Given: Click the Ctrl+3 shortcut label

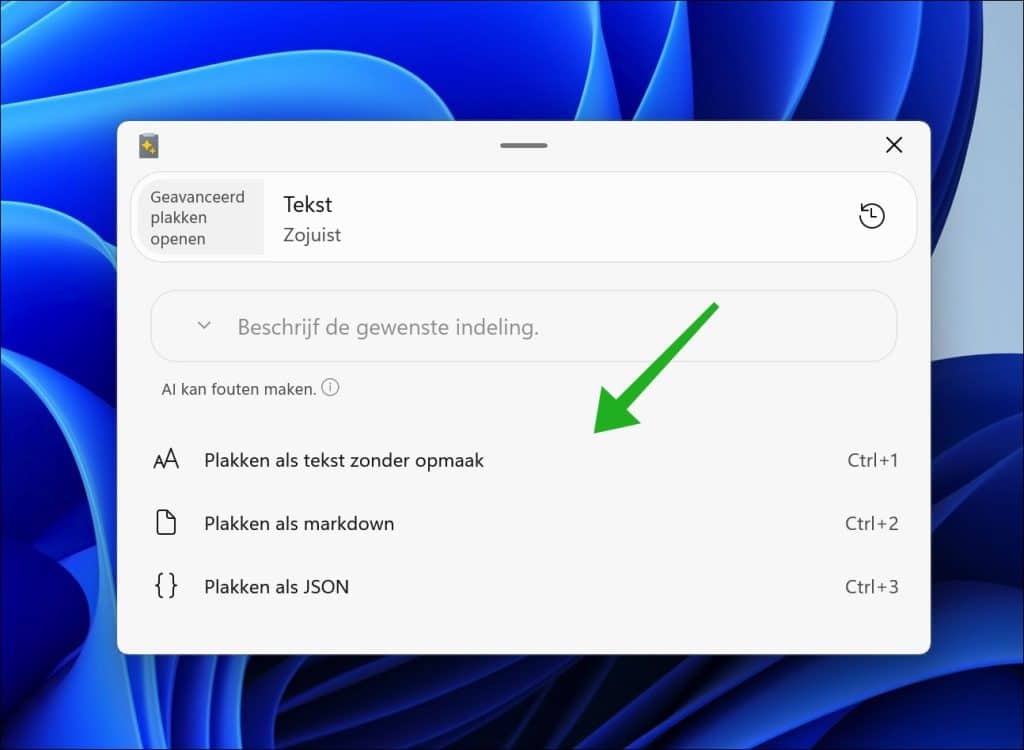Looking at the screenshot, I should 872,587.
